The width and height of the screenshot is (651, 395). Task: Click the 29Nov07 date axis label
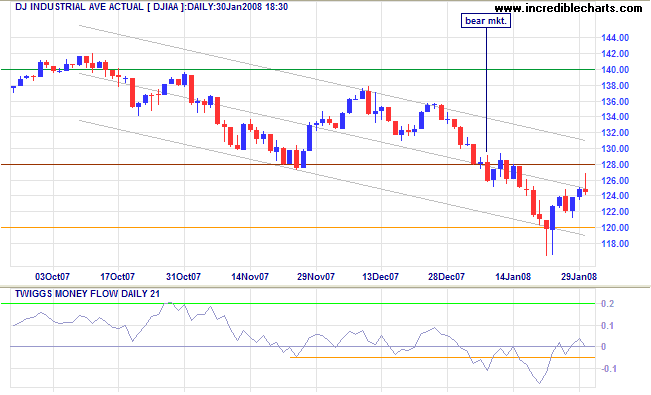coord(316,277)
